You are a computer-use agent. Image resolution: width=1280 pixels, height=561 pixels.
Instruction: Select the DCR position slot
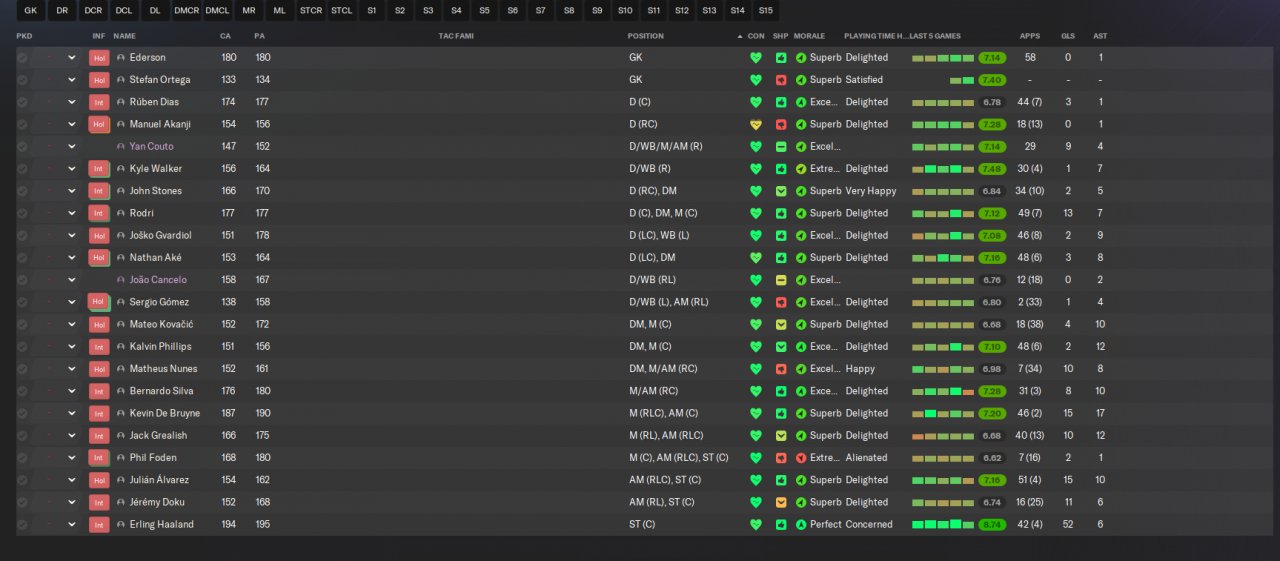93,11
